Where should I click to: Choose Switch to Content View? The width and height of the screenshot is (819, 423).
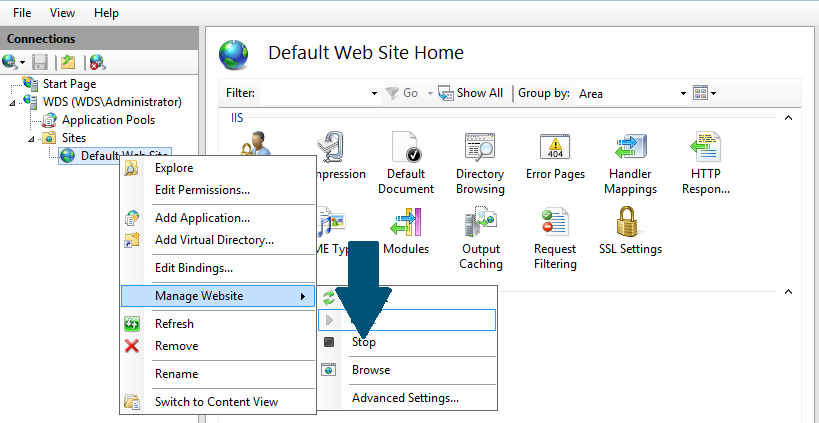pyautogui.click(x=218, y=402)
